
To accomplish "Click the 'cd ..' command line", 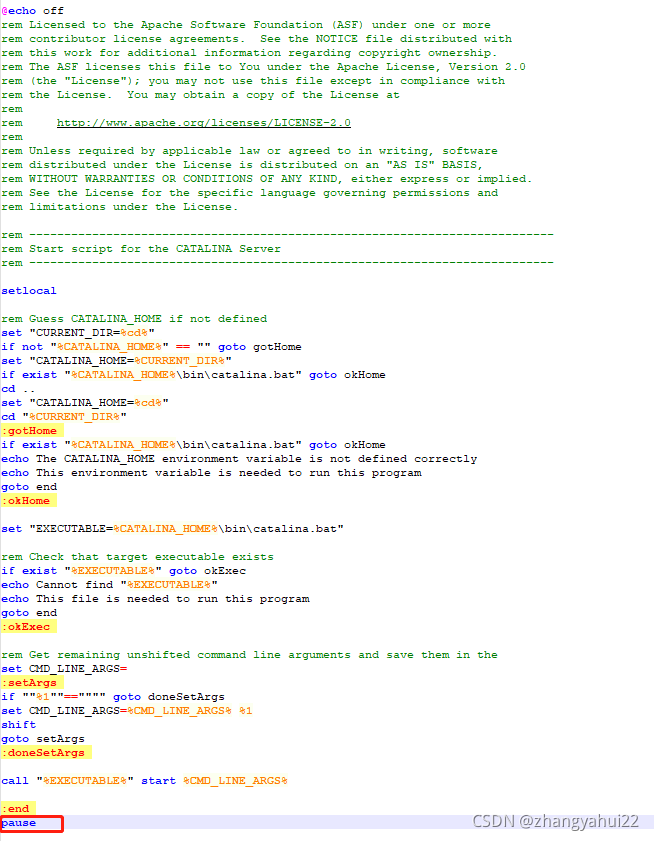I will [x=18, y=389].
